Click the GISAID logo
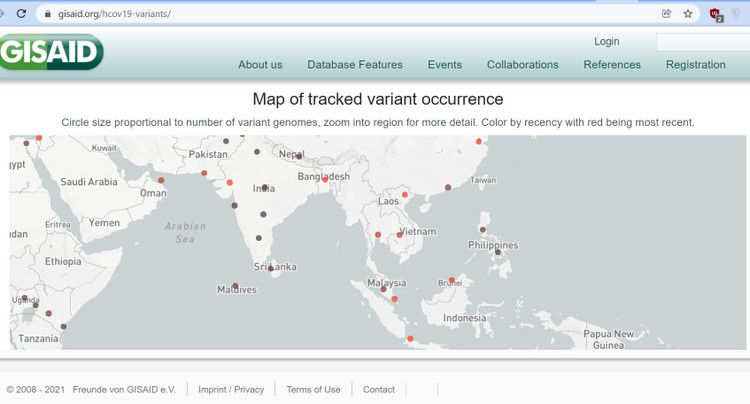This screenshot has width=750, height=404. [x=52, y=51]
